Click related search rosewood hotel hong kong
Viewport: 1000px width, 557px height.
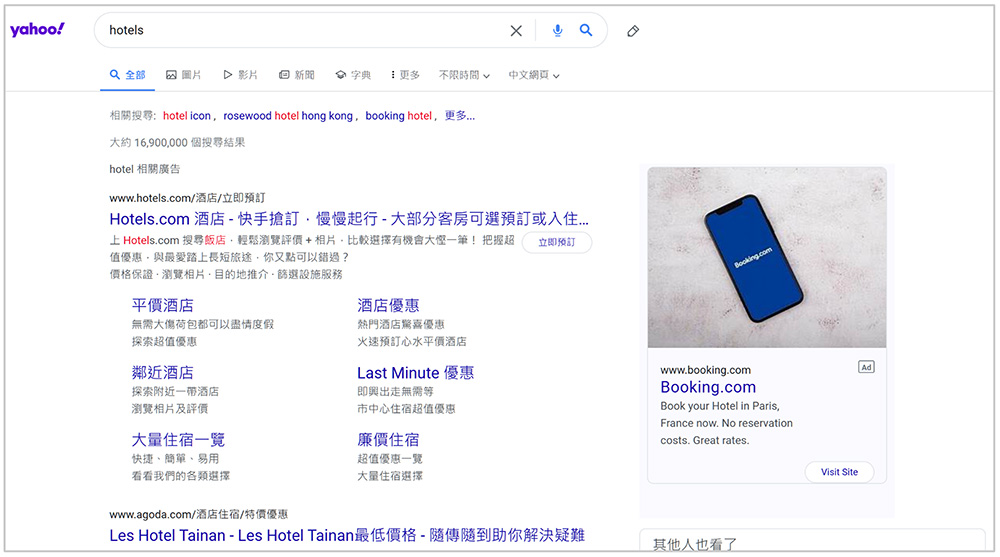pos(288,115)
